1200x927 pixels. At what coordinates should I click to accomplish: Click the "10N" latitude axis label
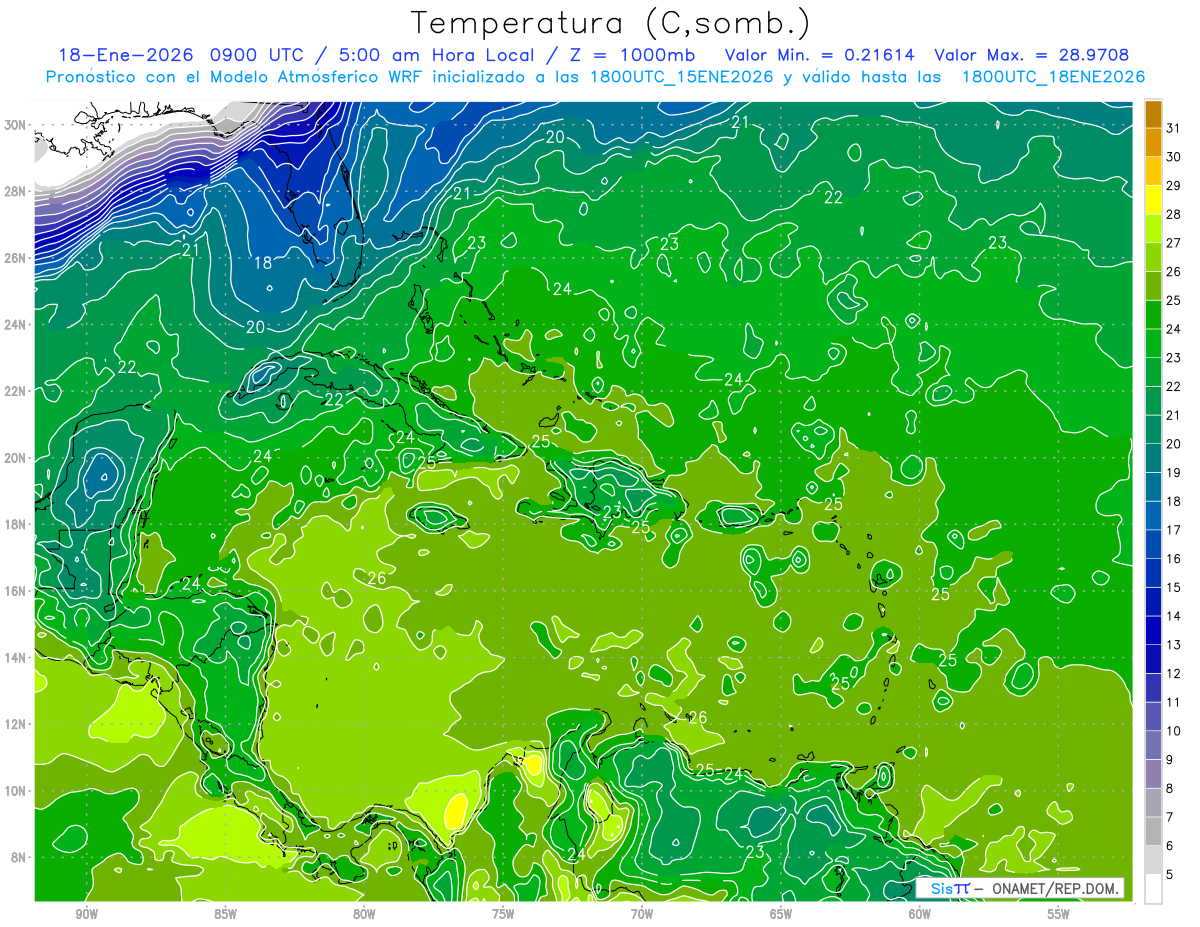(17, 790)
